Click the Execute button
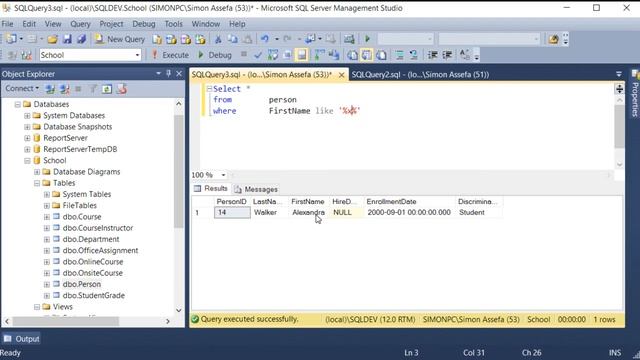Image resolution: width=640 pixels, height=360 pixels. click(x=170, y=55)
